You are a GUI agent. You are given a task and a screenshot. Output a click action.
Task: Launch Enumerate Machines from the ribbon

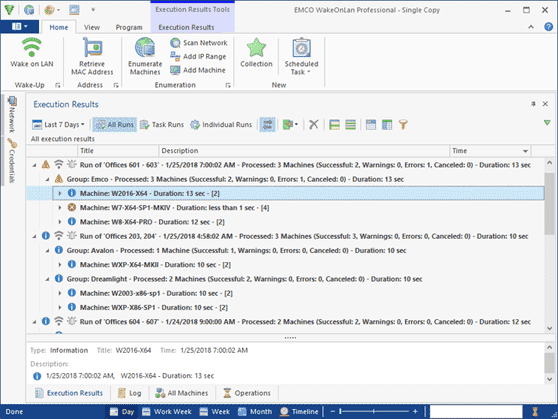[145, 56]
